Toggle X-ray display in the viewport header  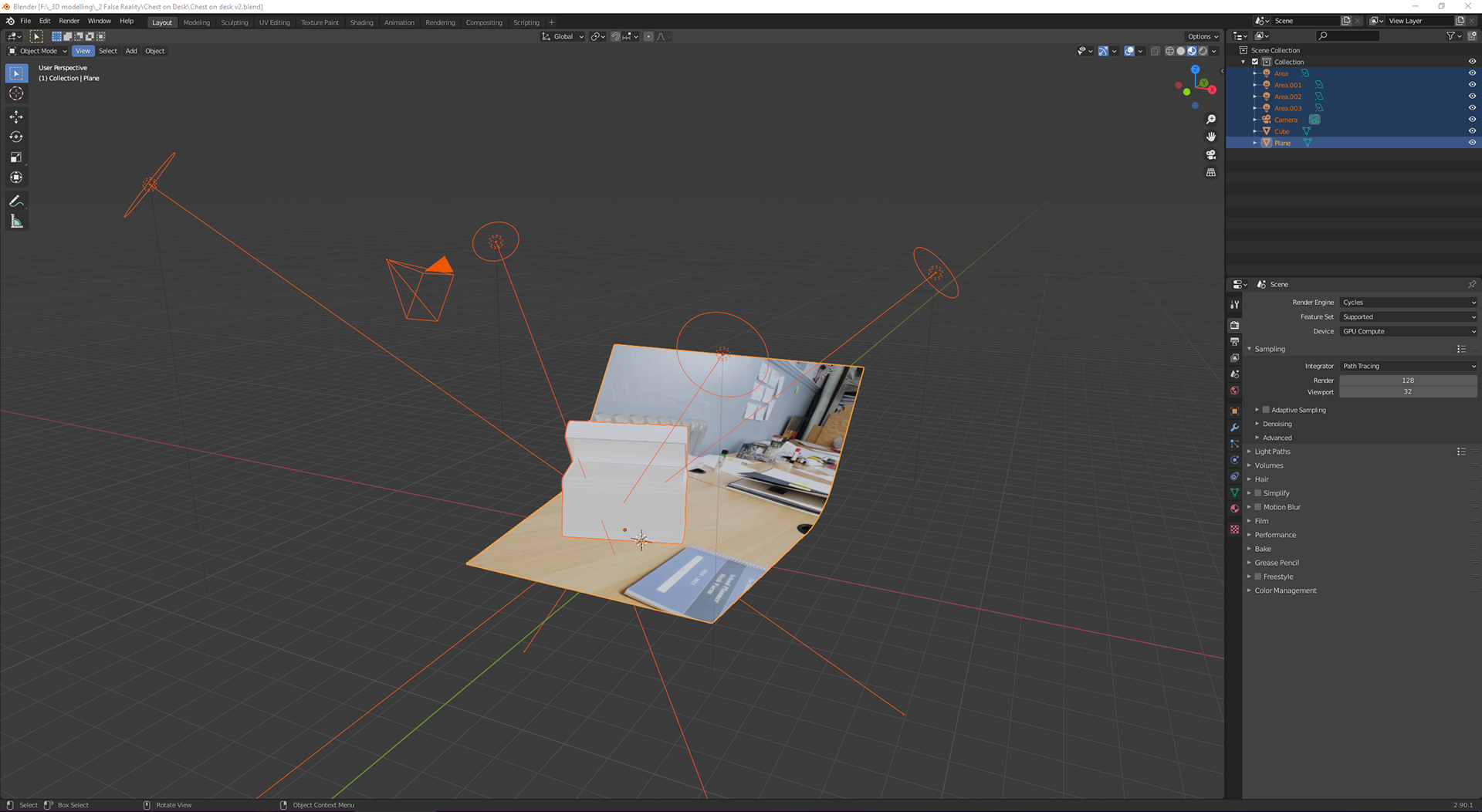pyautogui.click(x=1155, y=51)
